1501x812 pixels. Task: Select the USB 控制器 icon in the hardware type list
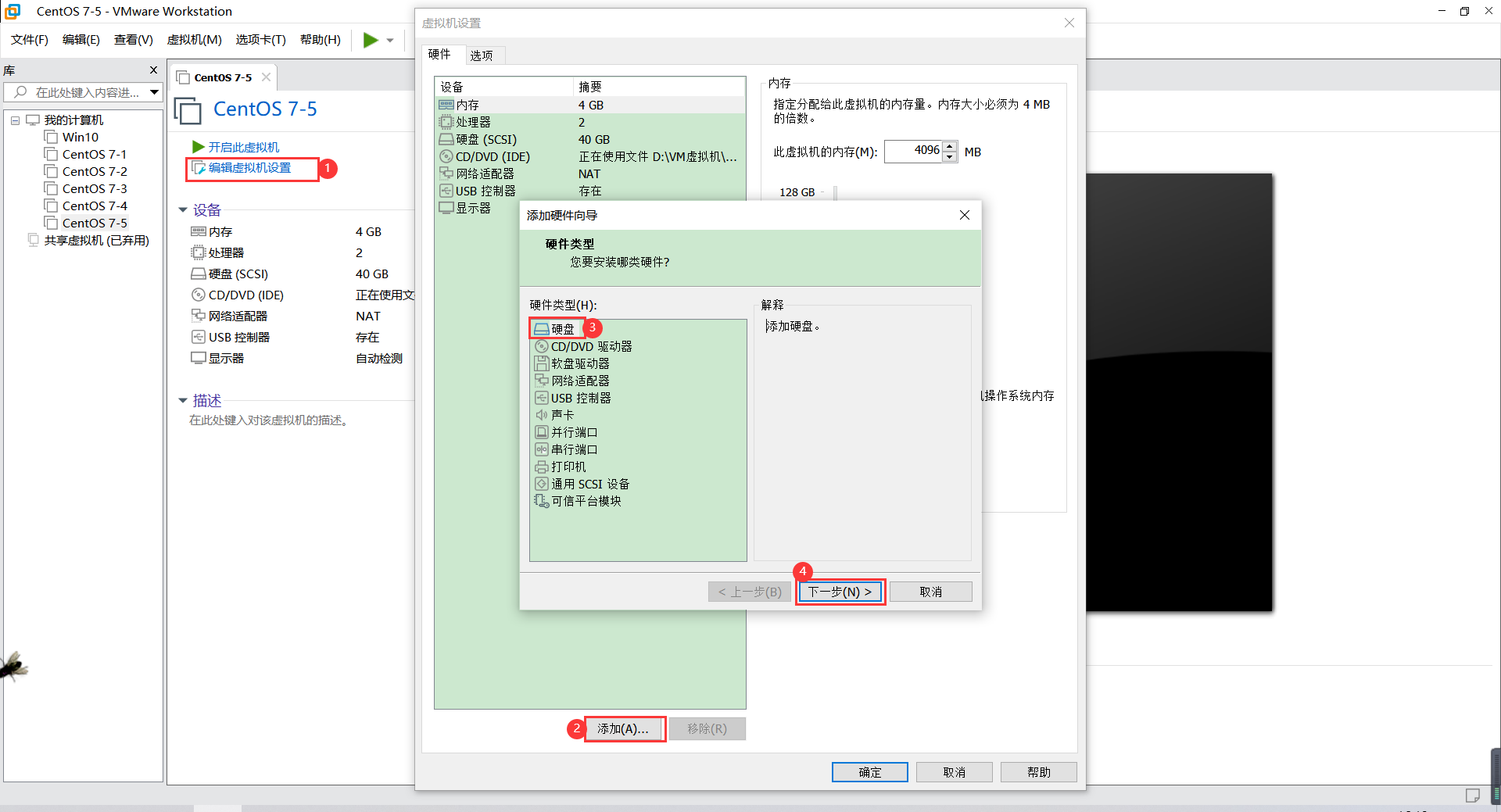pos(542,398)
